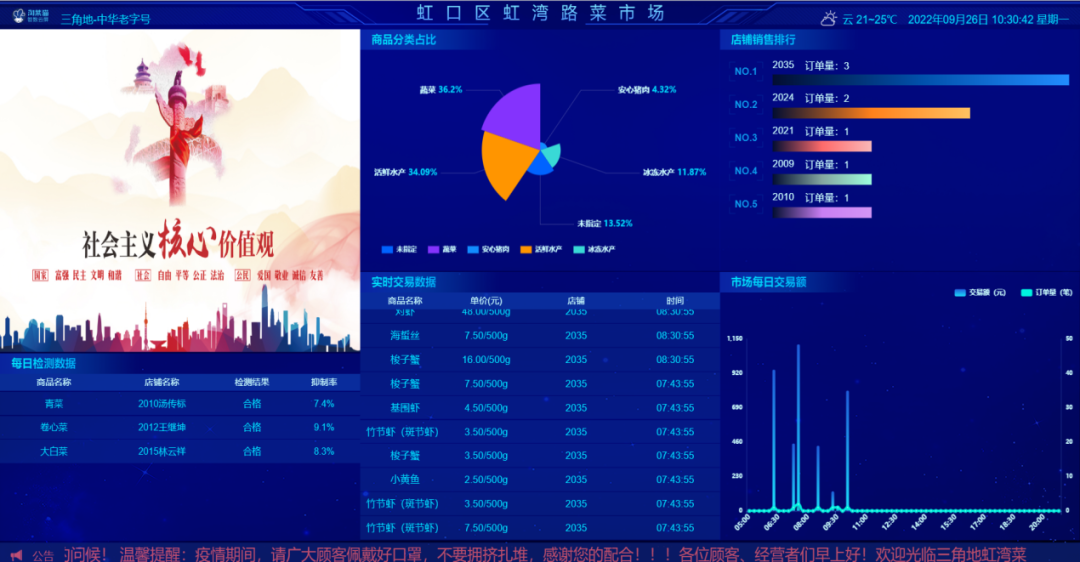
Task: Select the purple 蔬菜 pie slice
Action: point(515,110)
